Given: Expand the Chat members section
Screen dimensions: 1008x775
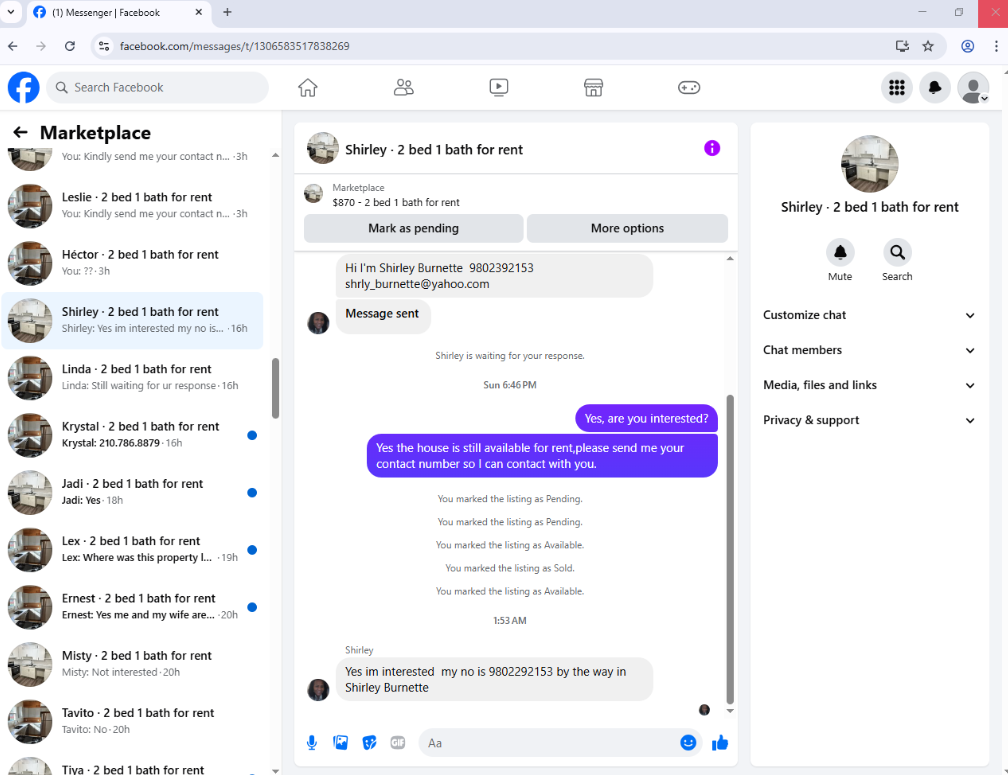Looking at the screenshot, I should point(869,350).
